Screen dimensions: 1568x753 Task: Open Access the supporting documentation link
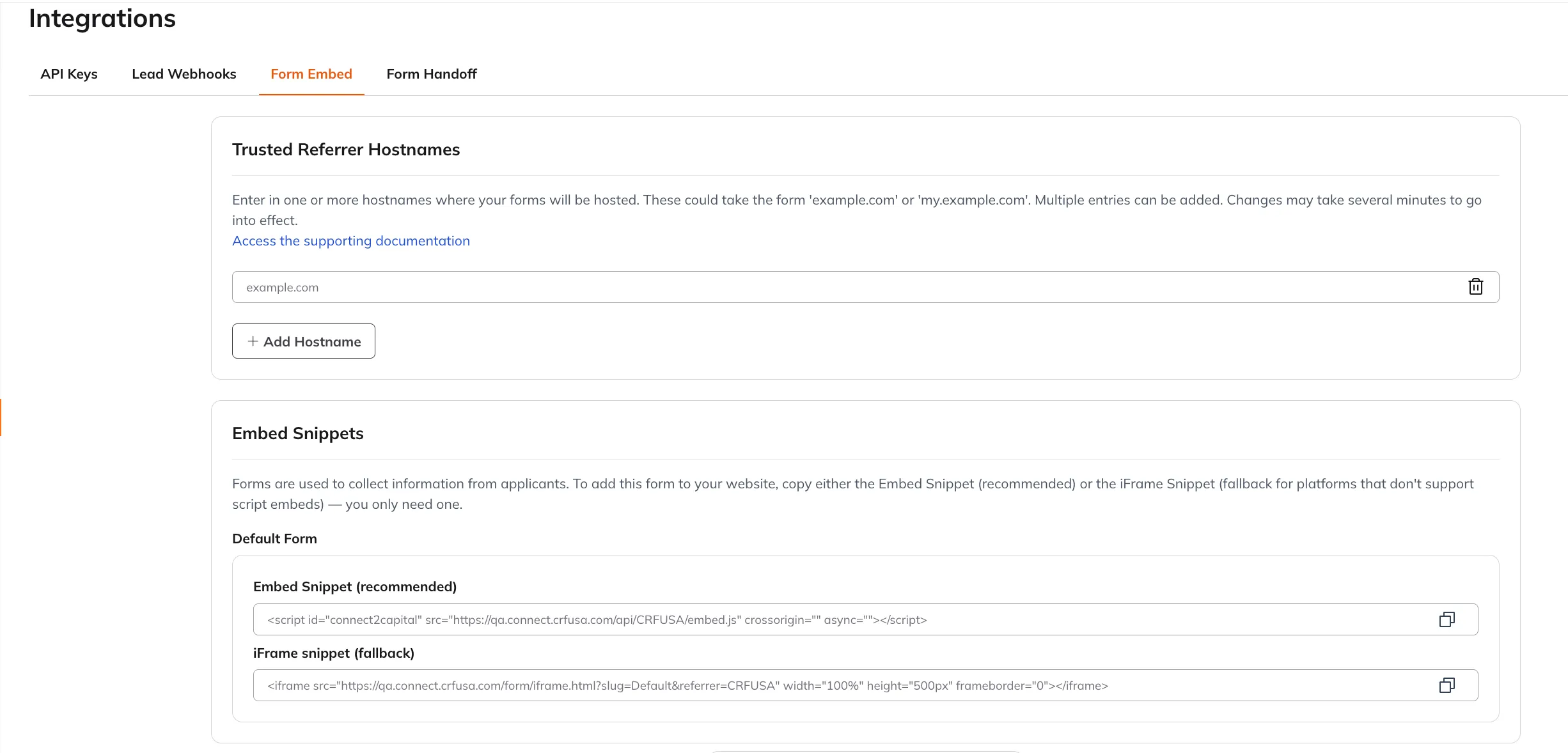click(x=351, y=241)
